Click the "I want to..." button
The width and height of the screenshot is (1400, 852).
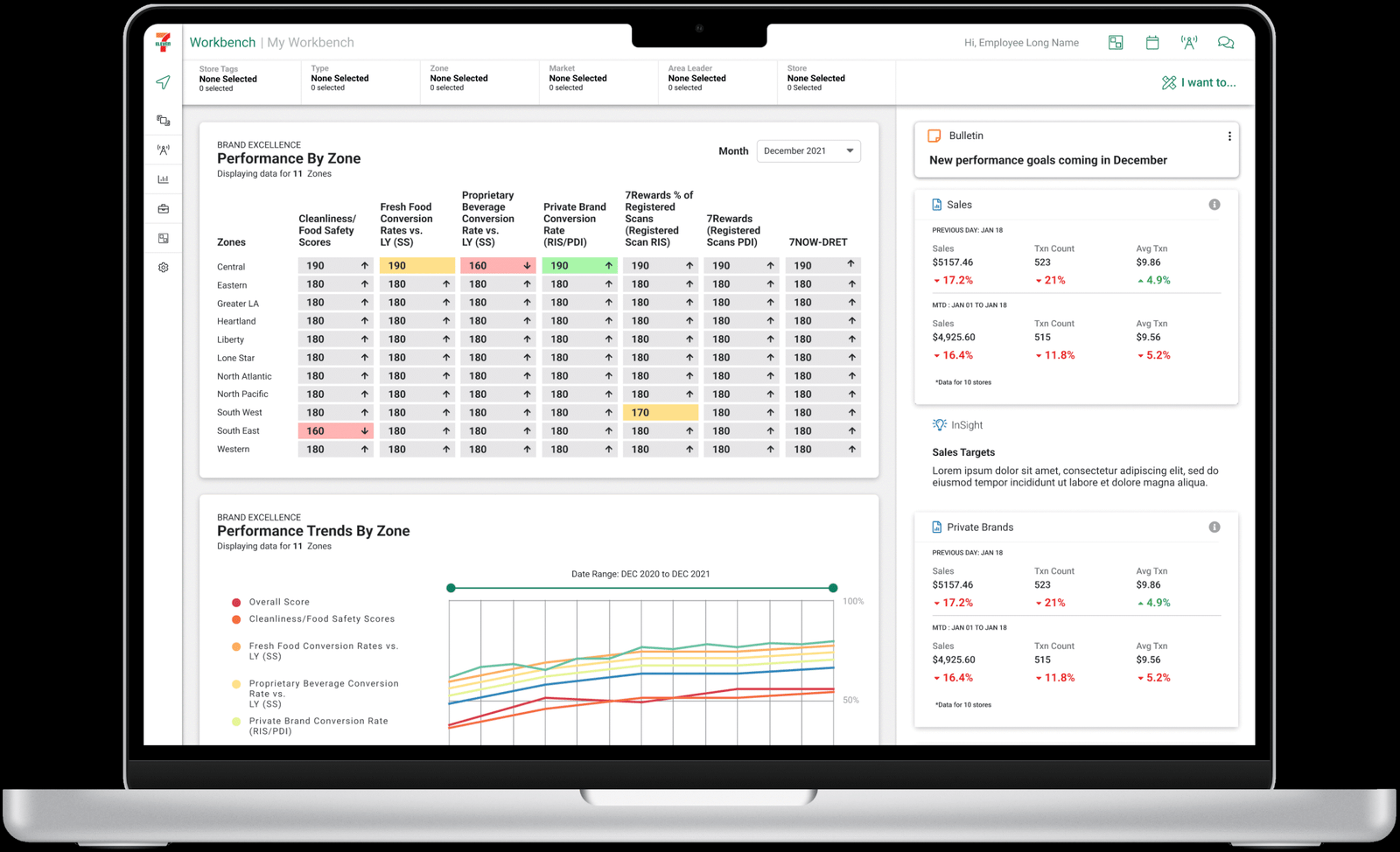point(1199,82)
